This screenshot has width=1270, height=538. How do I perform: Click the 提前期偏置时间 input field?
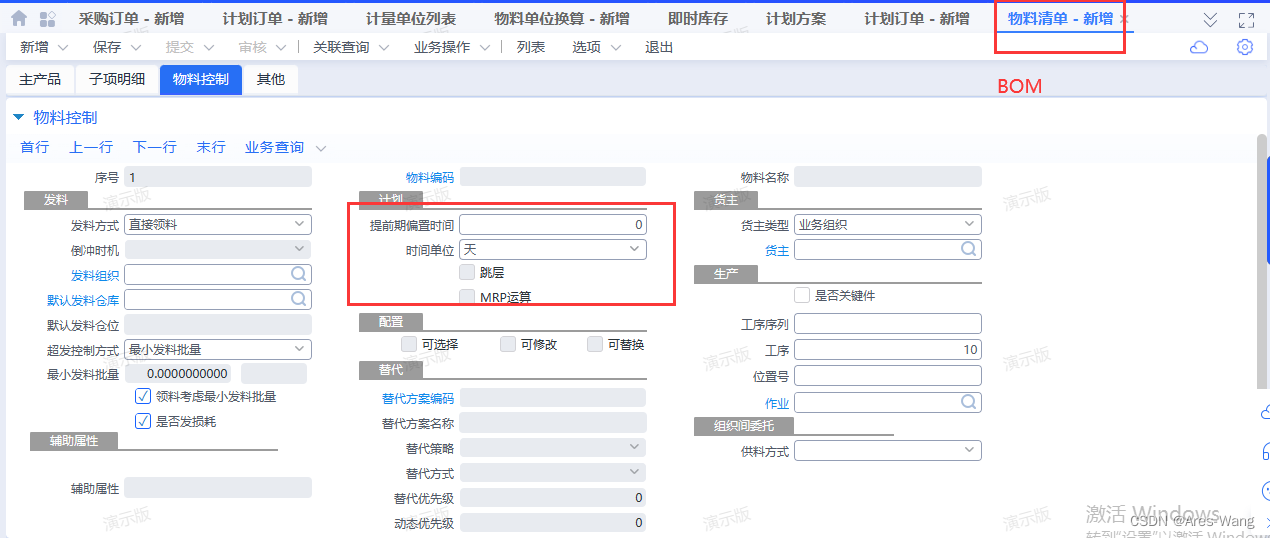coord(553,225)
